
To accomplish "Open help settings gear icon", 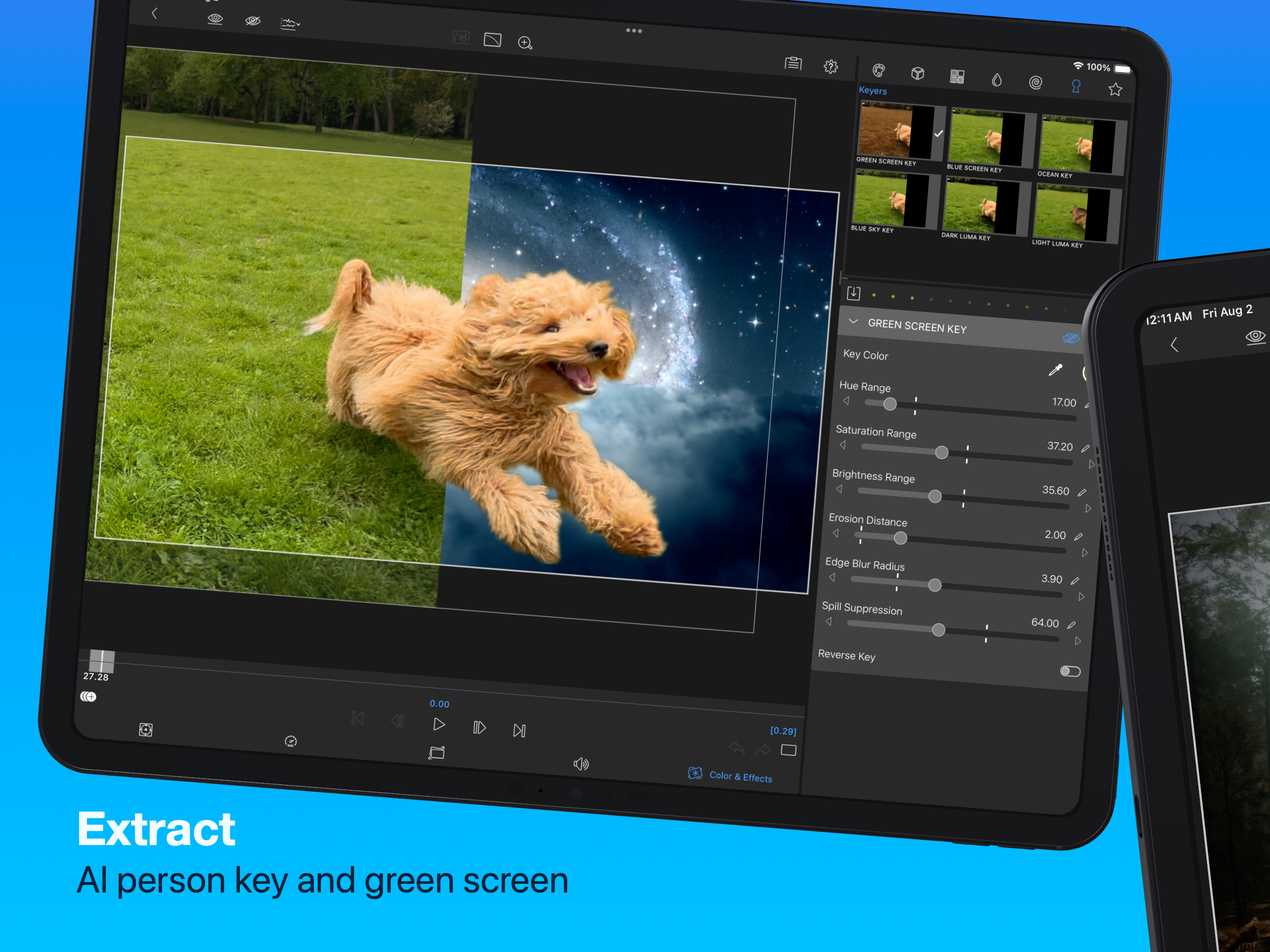I will [x=831, y=67].
